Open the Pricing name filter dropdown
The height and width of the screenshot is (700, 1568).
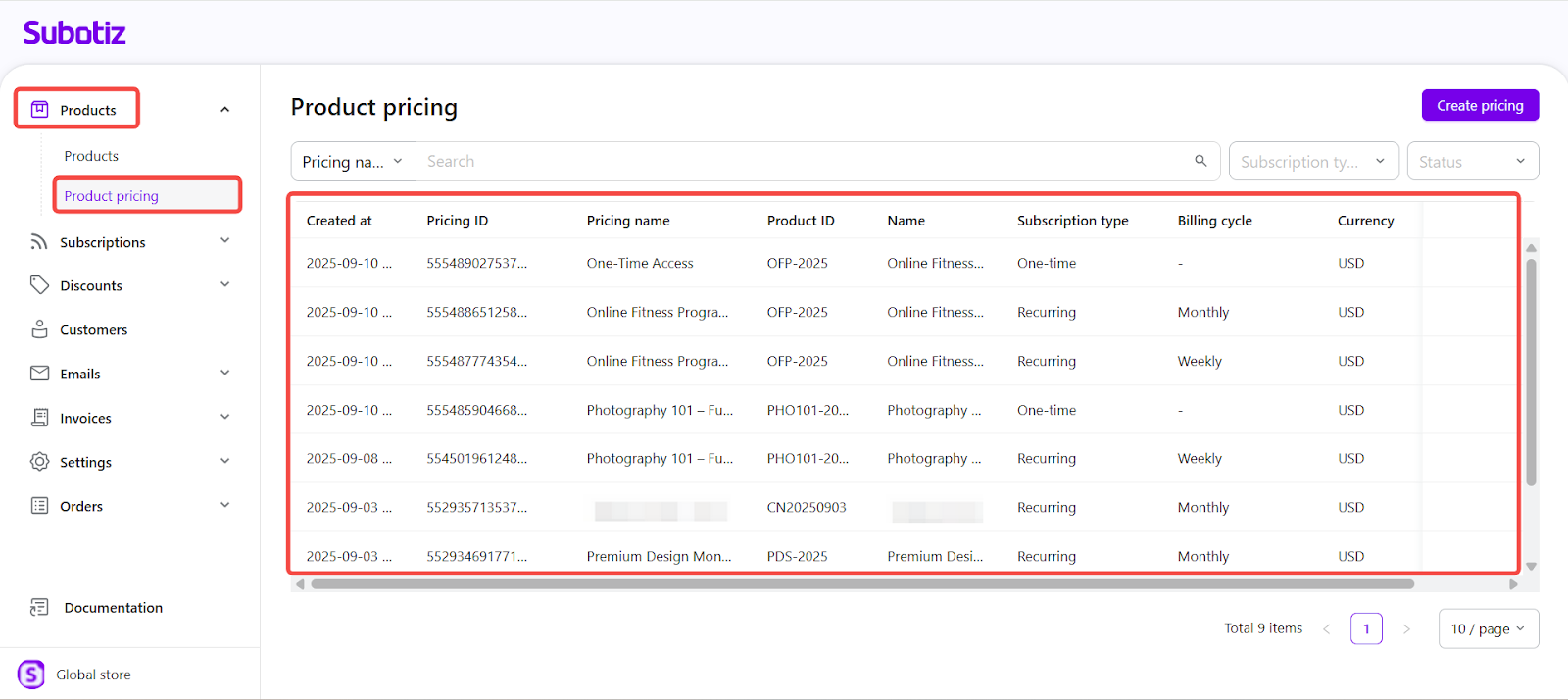(x=353, y=162)
